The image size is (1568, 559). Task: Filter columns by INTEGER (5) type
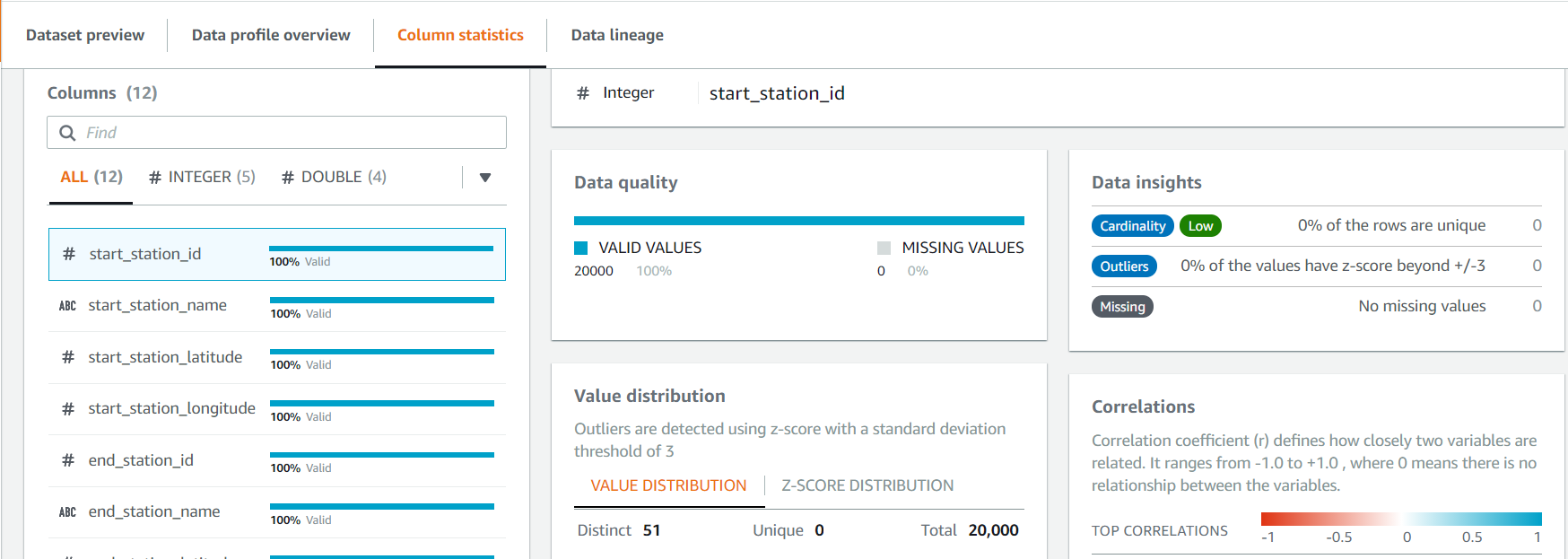click(202, 178)
